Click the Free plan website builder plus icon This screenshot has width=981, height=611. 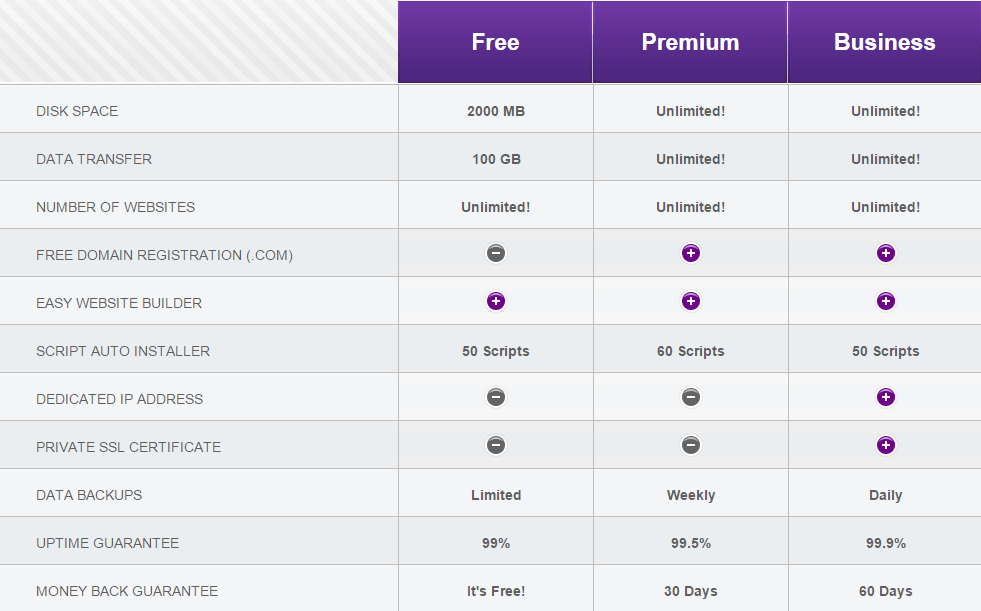[x=496, y=301]
